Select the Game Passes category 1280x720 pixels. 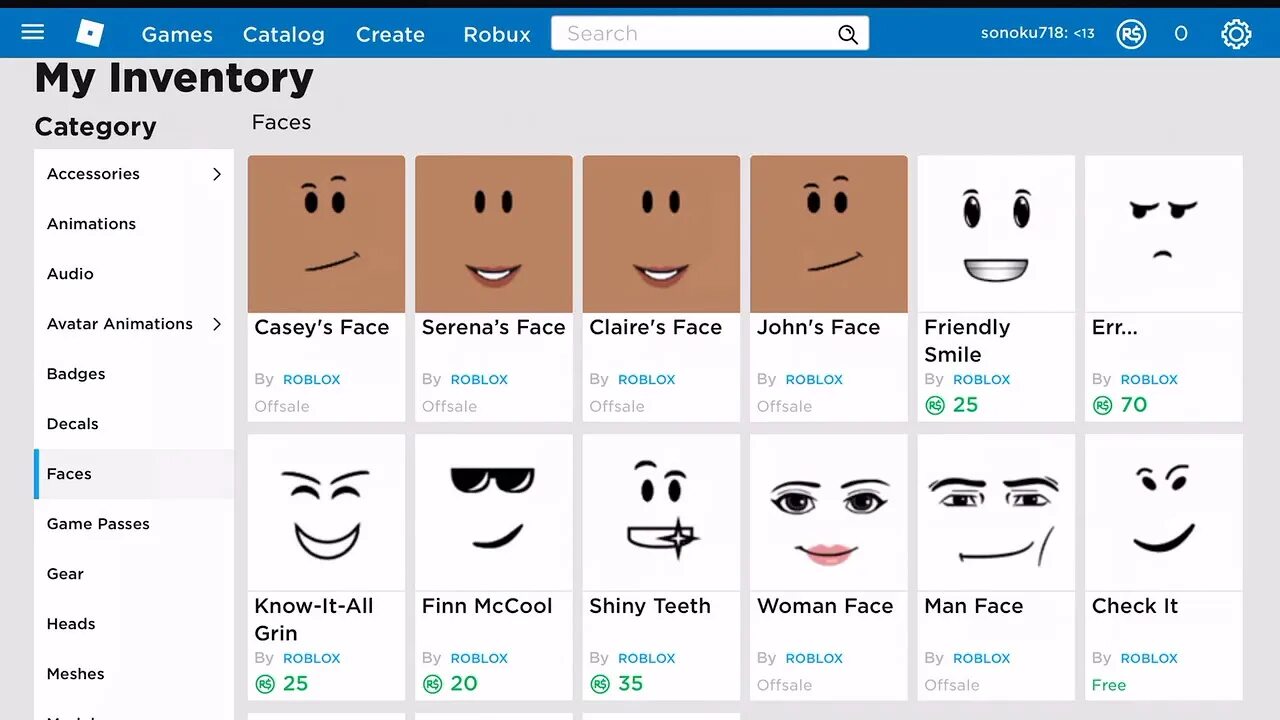click(134, 524)
